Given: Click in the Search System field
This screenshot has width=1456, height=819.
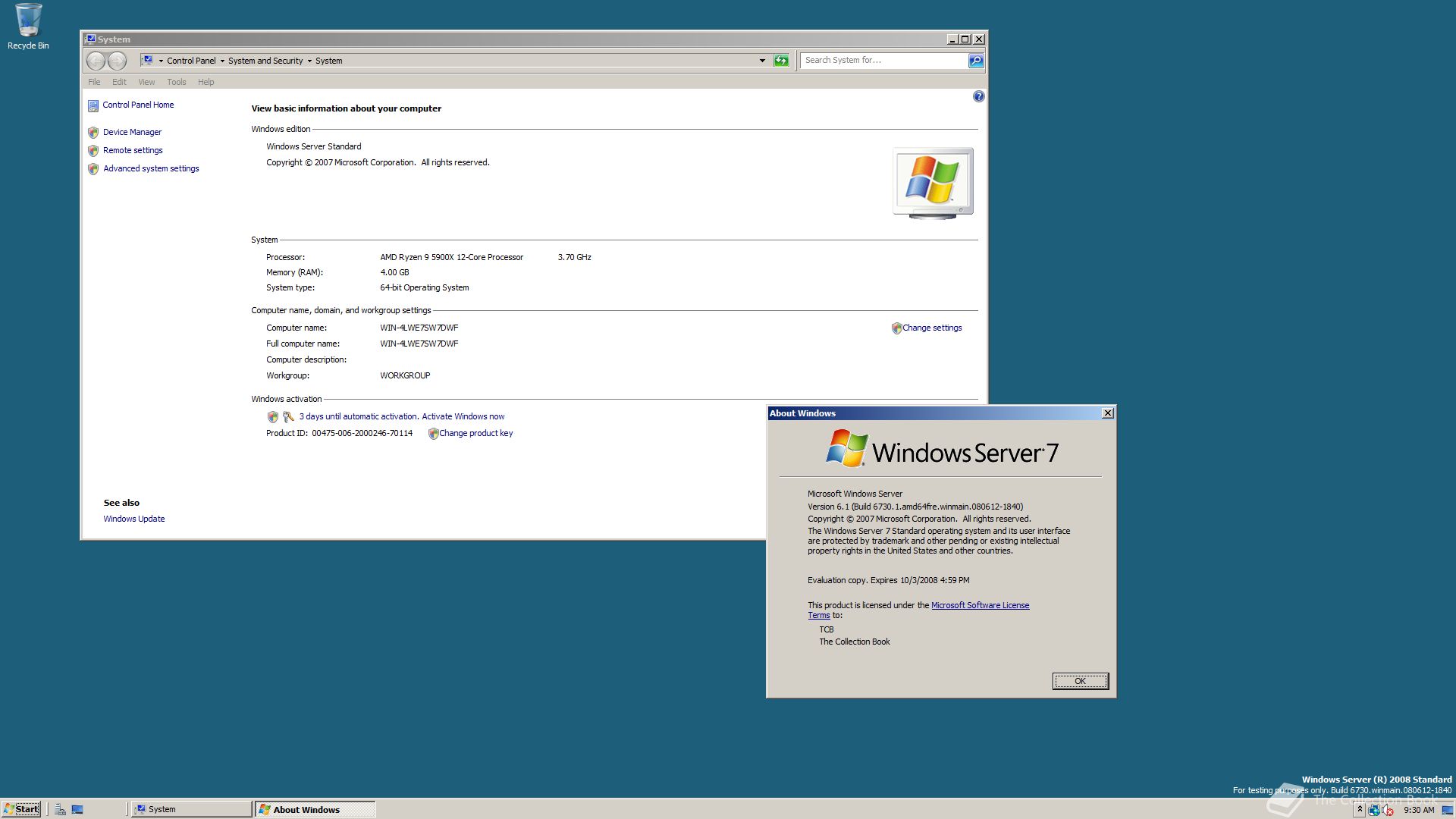Looking at the screenshot, I should tap(884, 61).
